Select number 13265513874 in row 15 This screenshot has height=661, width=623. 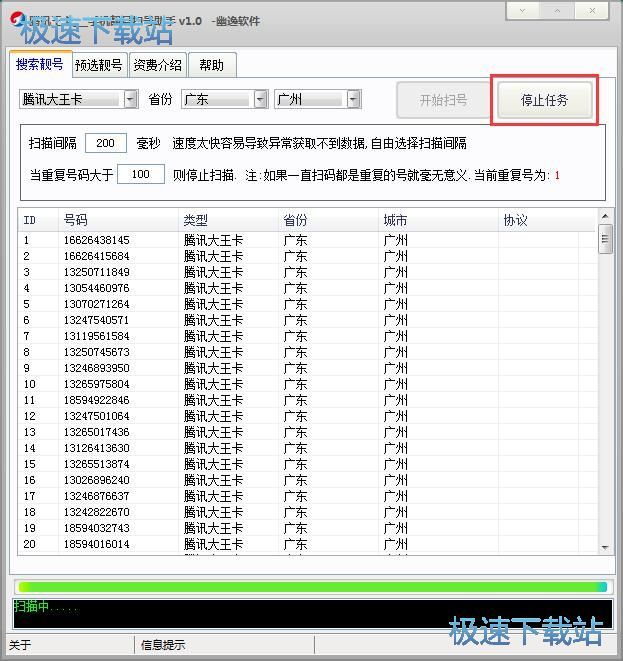click(x=97, y=464)
